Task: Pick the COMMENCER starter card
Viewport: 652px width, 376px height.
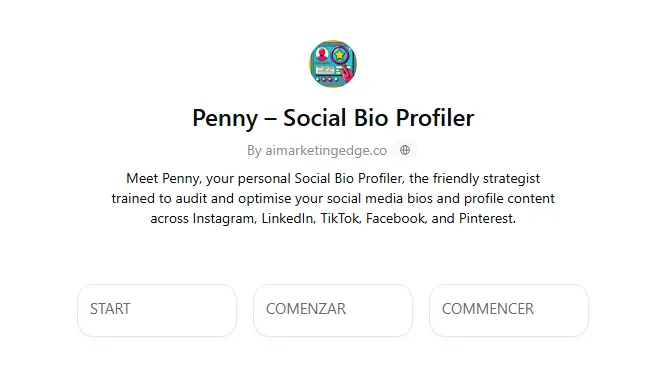Action: (509, 310)
